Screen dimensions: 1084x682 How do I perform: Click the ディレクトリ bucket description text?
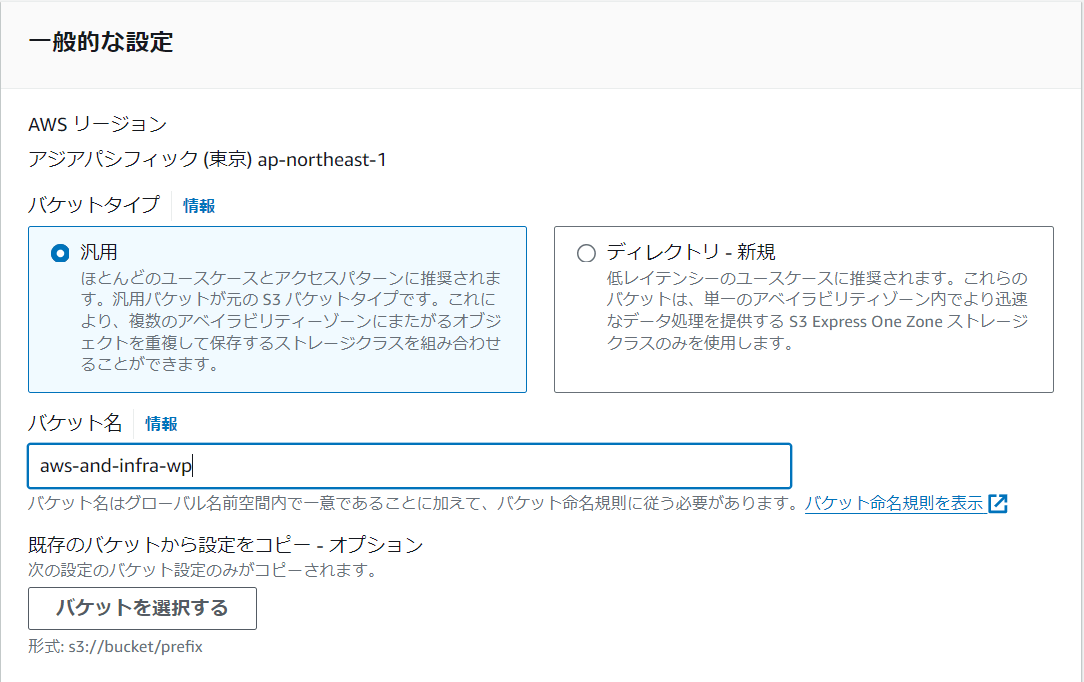click(817, 310)
